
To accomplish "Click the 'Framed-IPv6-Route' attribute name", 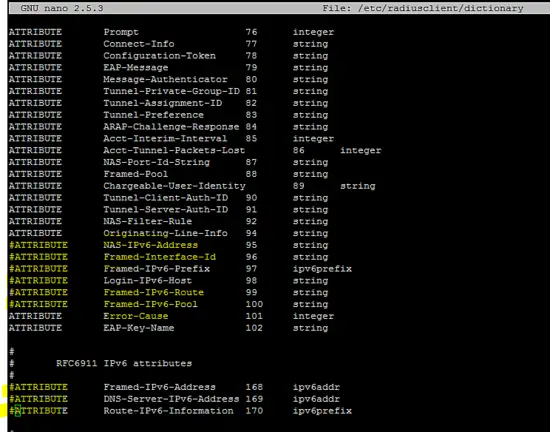I will pyautogui.click(x=154, y=293).
